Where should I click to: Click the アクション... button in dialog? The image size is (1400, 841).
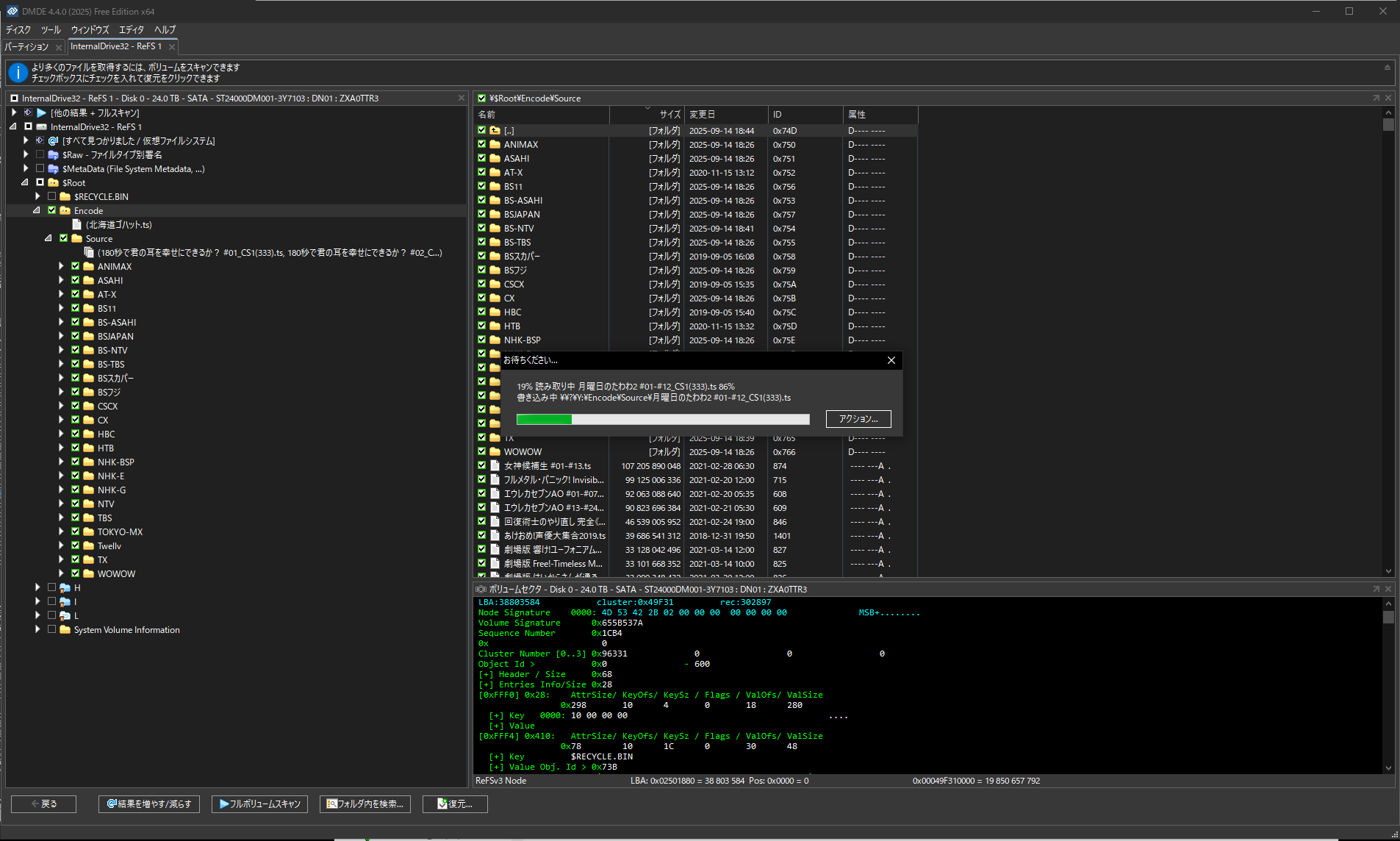(858, 419)
